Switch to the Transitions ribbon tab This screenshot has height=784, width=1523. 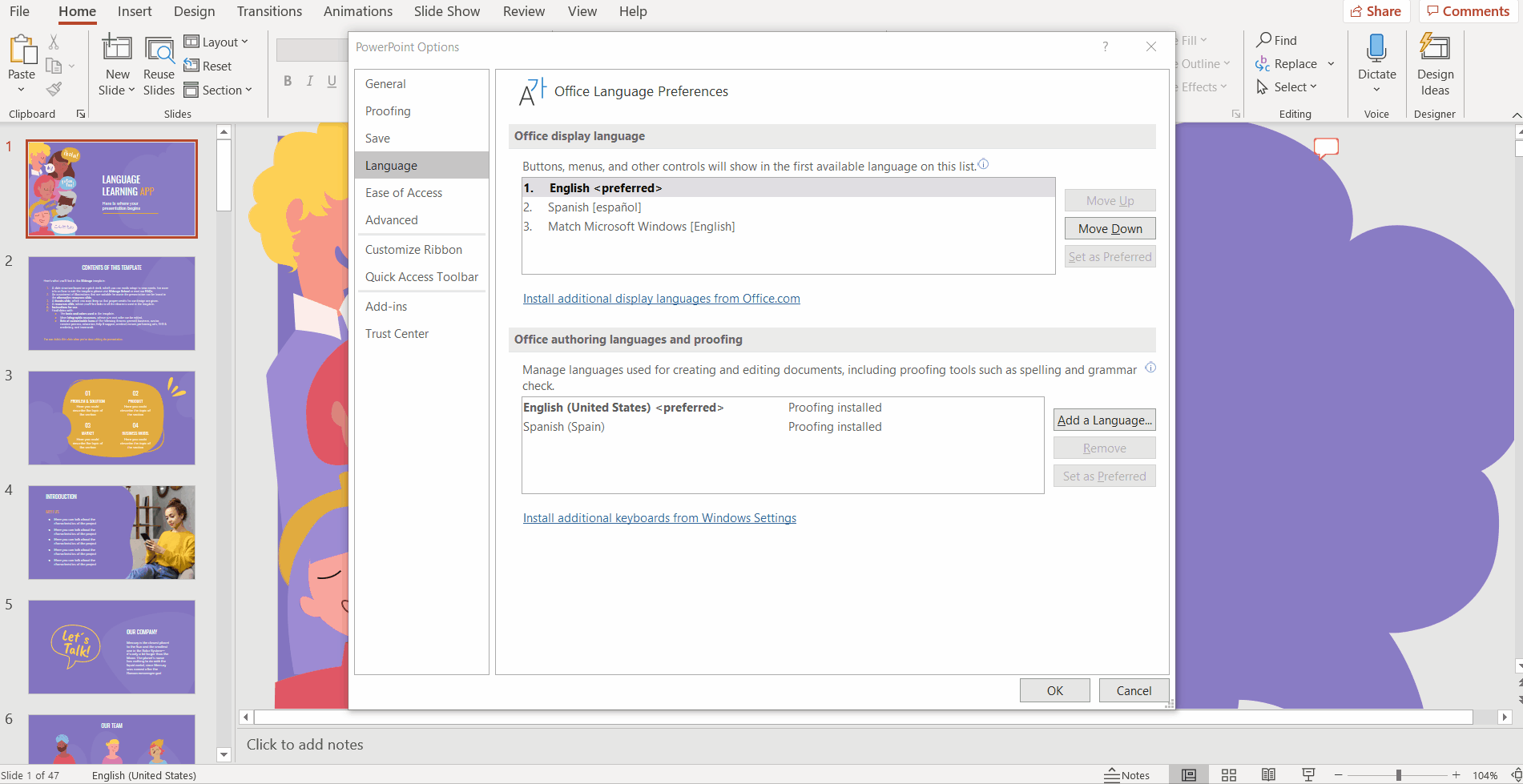268,11
